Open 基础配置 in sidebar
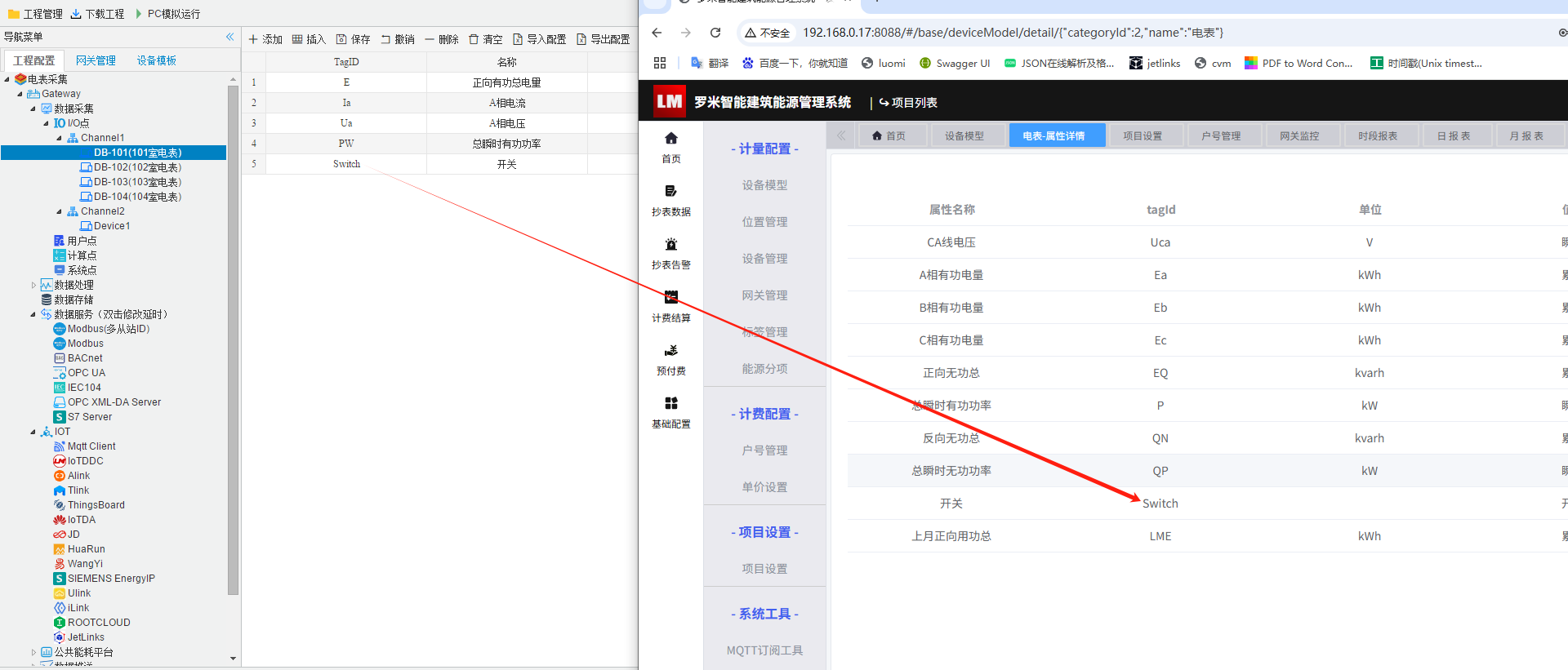The image size is (1568, 670). coord(671,412)
